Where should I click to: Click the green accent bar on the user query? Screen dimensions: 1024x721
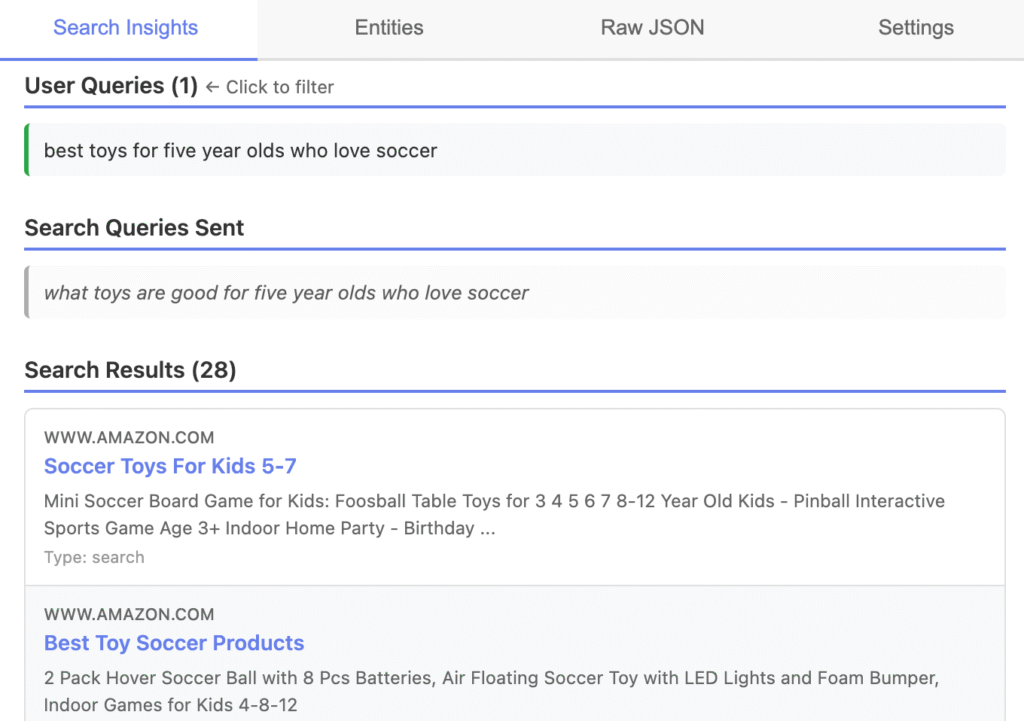point(27,150)
